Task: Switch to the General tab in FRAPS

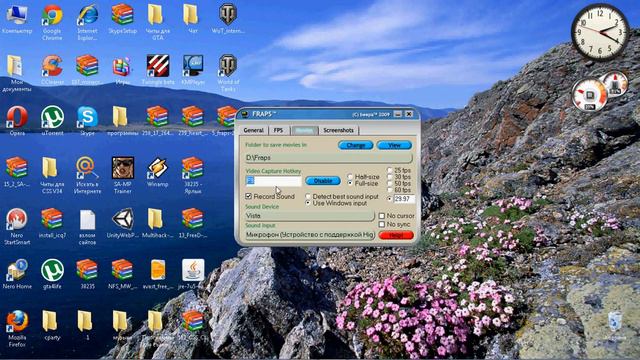Action: point(253,130)
